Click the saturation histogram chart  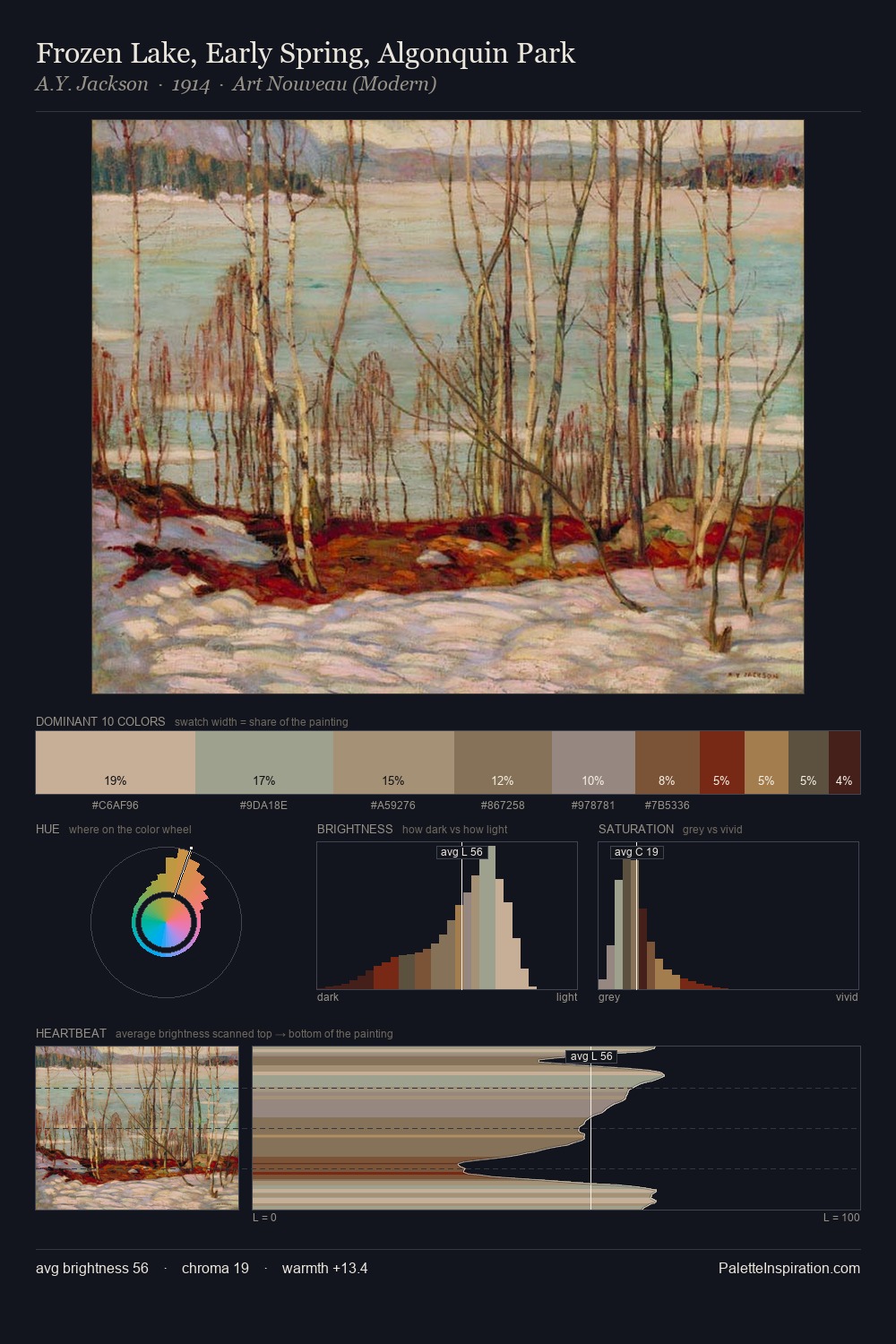728,916
